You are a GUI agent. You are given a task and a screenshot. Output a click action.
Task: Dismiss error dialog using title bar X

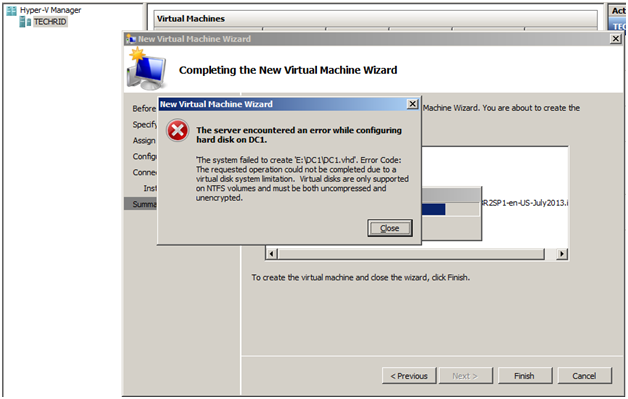[x=412, y=104]
